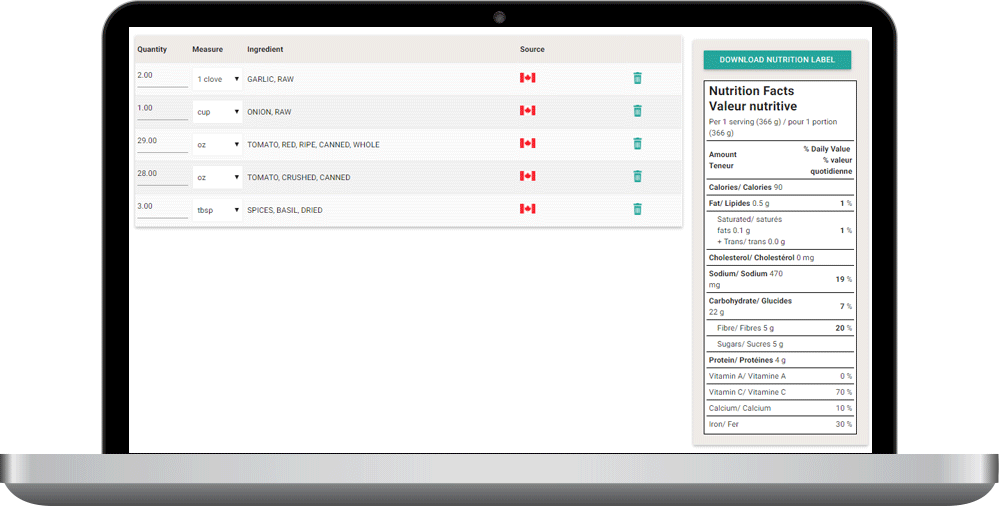Click the Quantity column header

[x=152, y=49]
